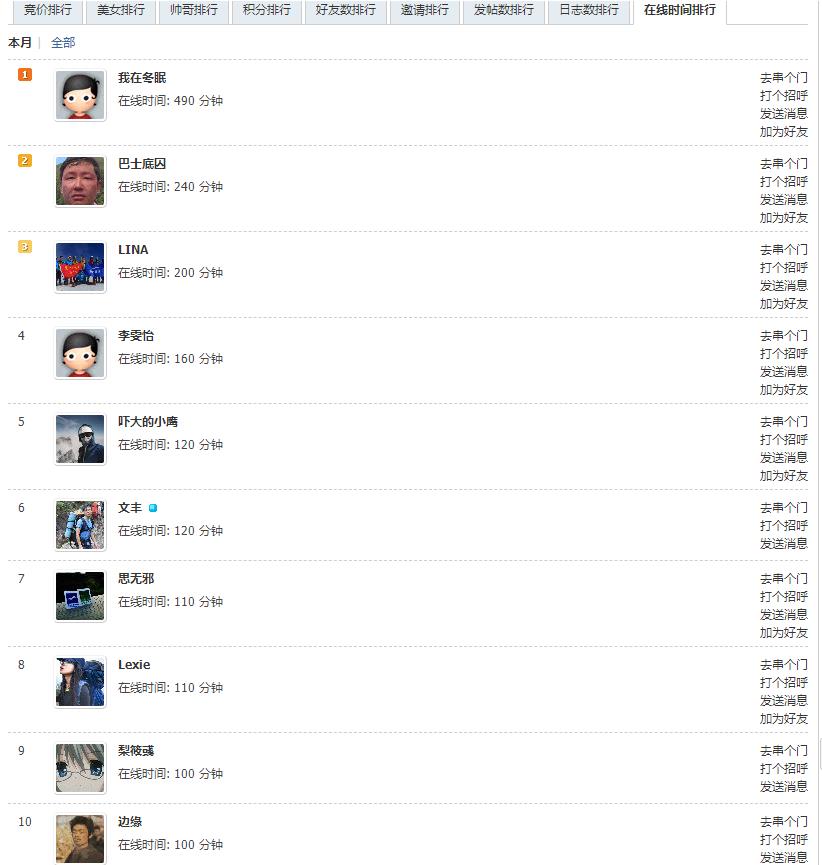Open username link 思无邪
Screen dimensions: 822x865
click(136, 579)
